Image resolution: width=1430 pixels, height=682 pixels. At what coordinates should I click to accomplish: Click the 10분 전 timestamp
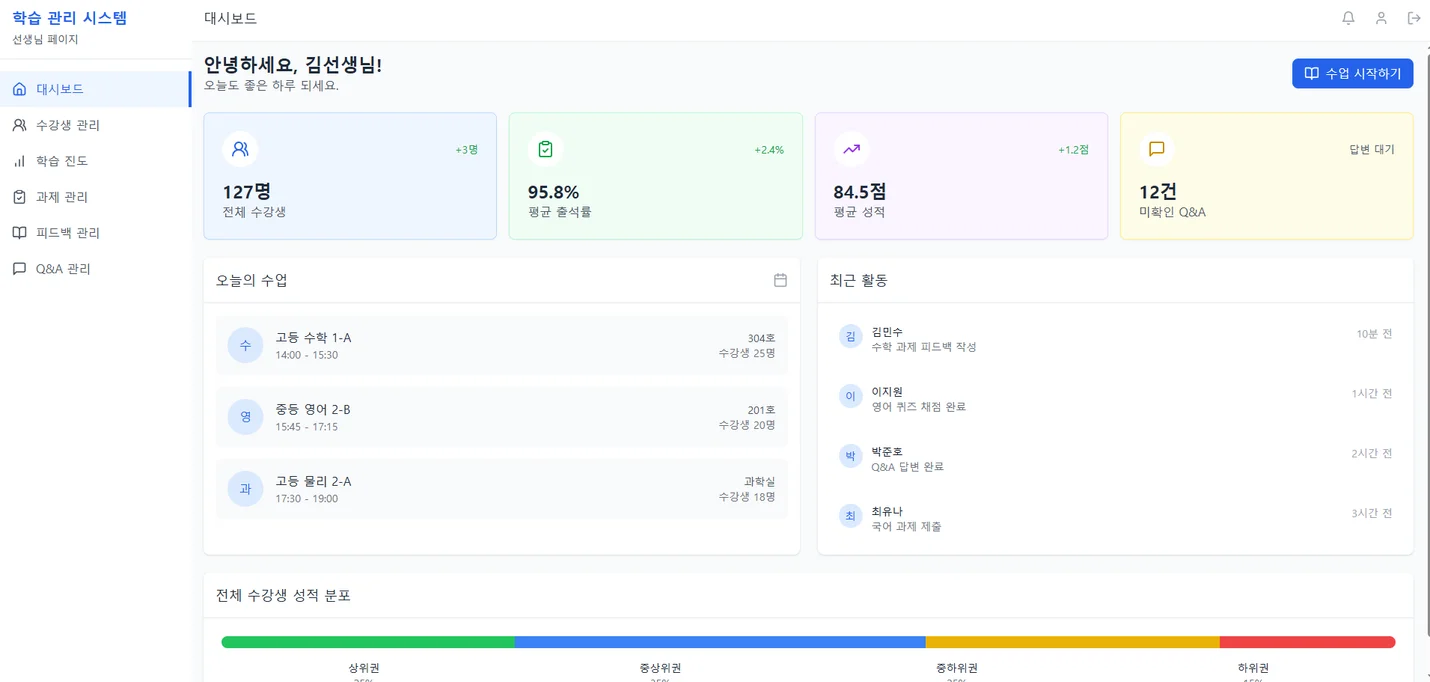click(x=1374, y=334)
